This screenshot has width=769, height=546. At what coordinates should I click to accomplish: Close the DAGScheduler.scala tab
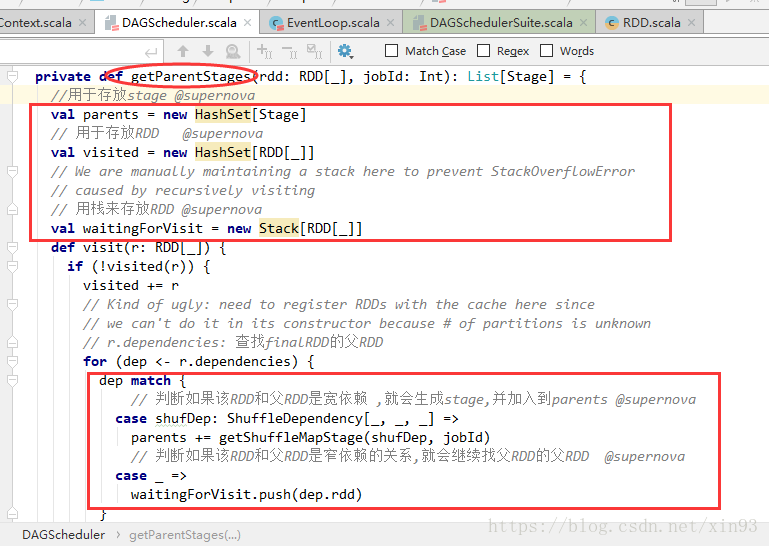tap(248, 23)
